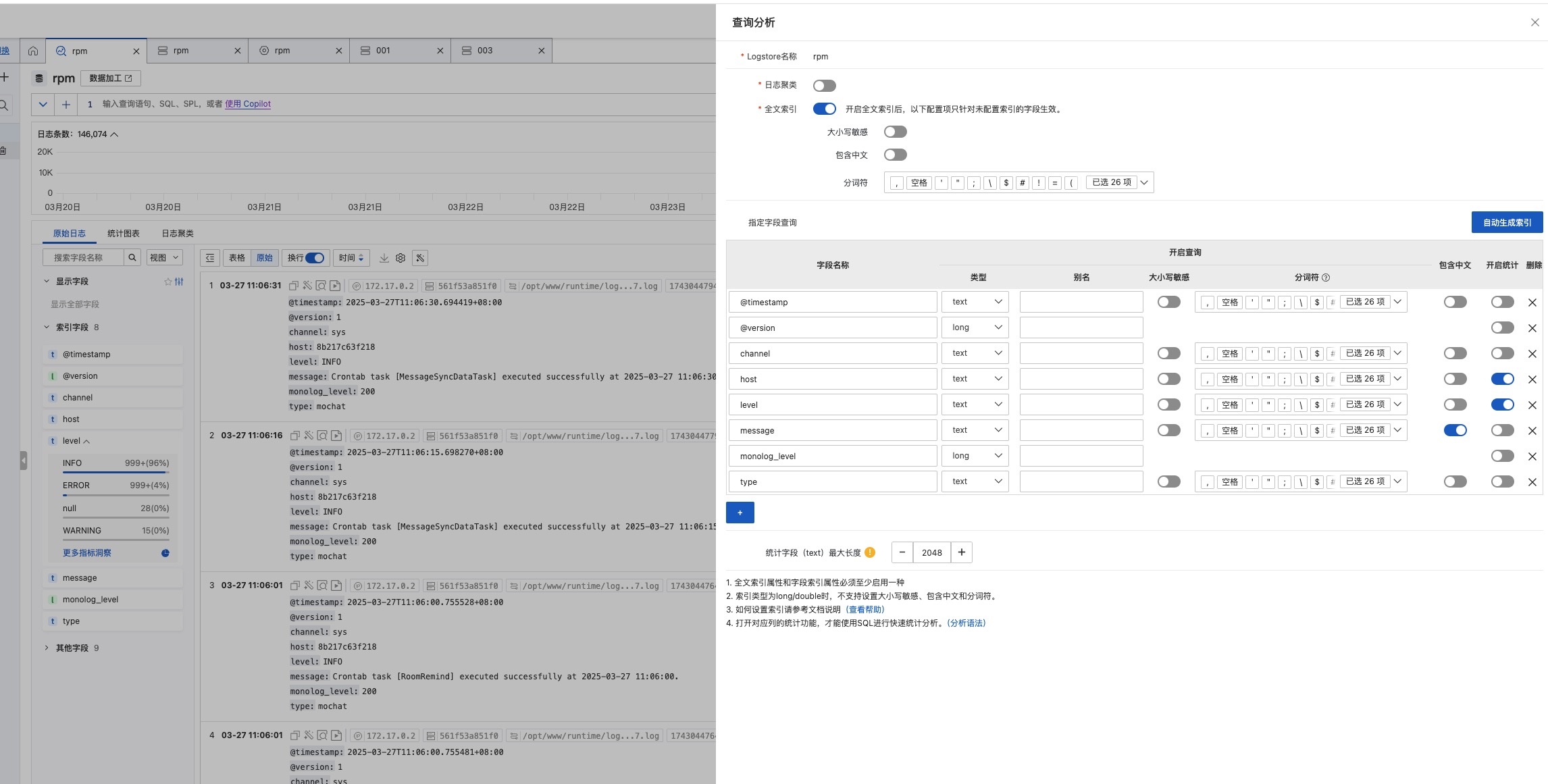Switch to the 统计图表 tab

coord(123,234)
